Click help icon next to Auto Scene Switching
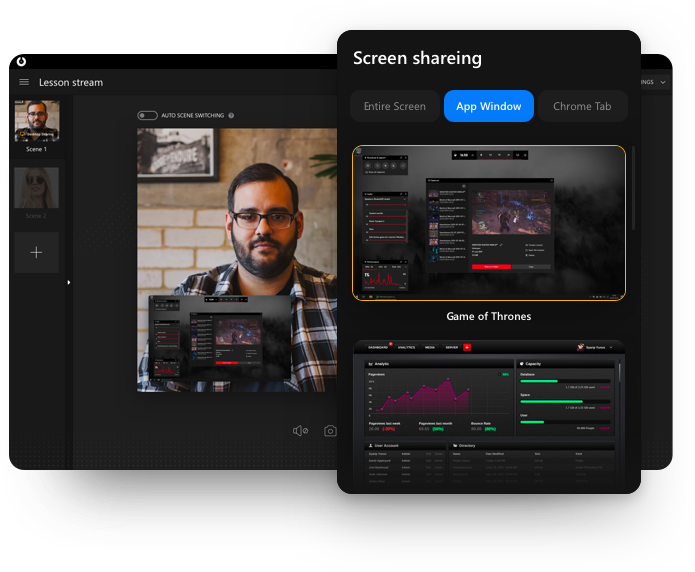The height and width of the screenshot is (572, 695). pos(231,116)
